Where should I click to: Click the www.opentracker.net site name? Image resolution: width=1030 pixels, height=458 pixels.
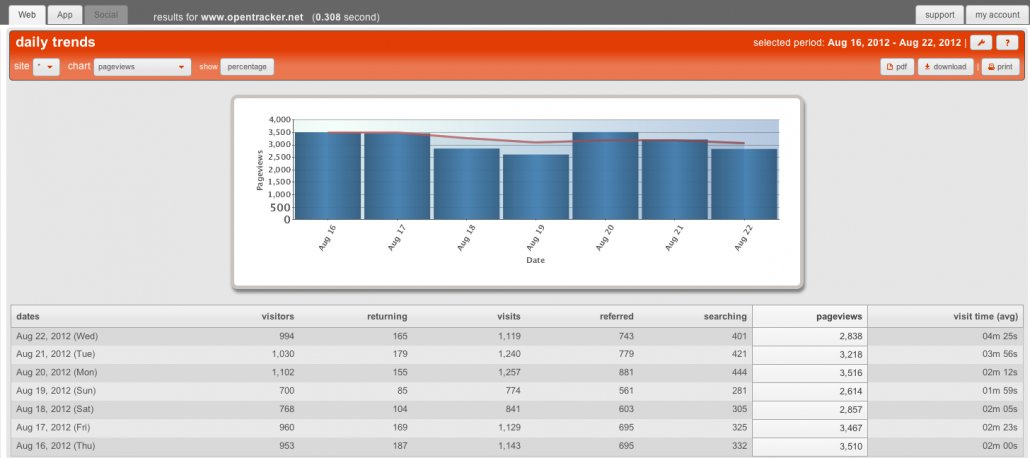(252, 17)
